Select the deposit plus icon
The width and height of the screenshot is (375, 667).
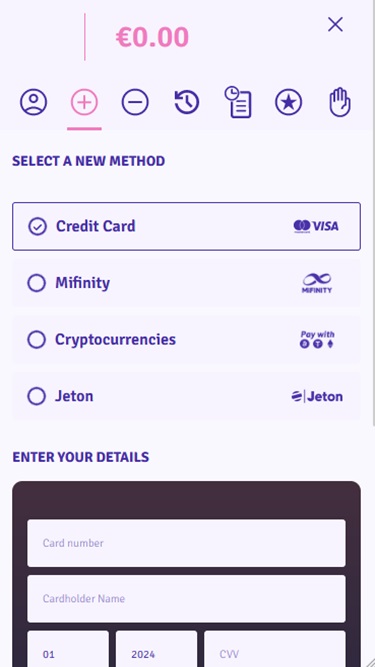coord(84,102)
